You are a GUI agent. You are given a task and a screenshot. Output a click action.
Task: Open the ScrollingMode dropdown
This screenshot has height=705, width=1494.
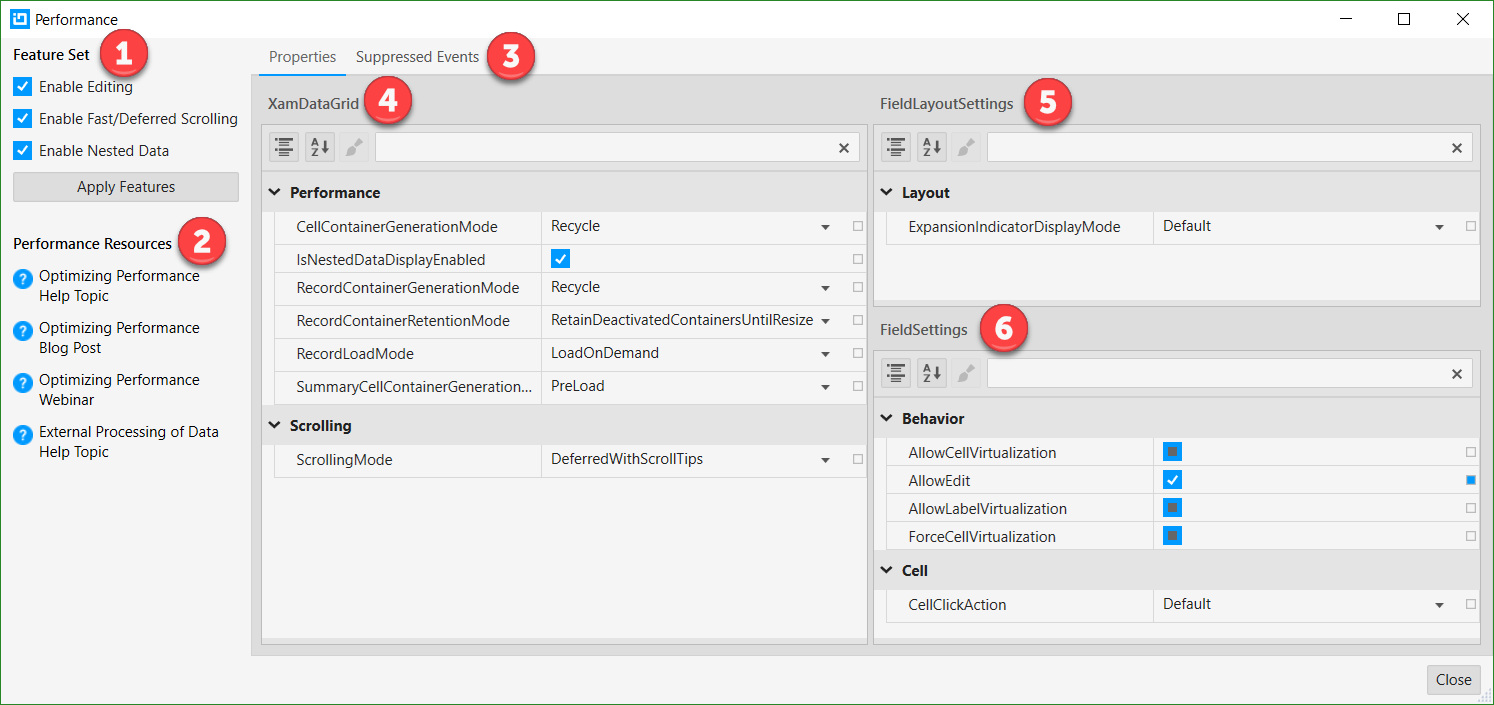point(825,460)
